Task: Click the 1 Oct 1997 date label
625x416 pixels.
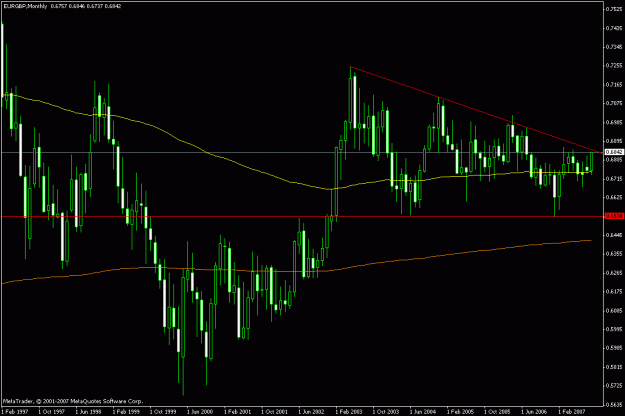Action: click(x=52, y=412)
